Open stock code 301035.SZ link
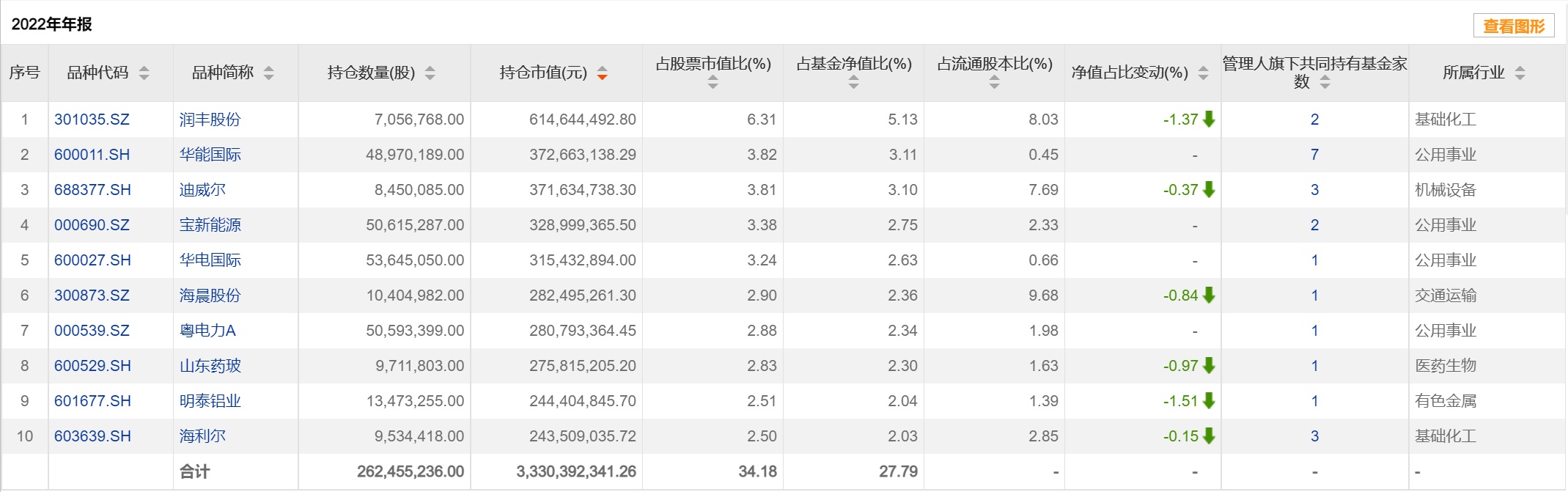This screenshot has height=492, width=1568. [92, 120]
